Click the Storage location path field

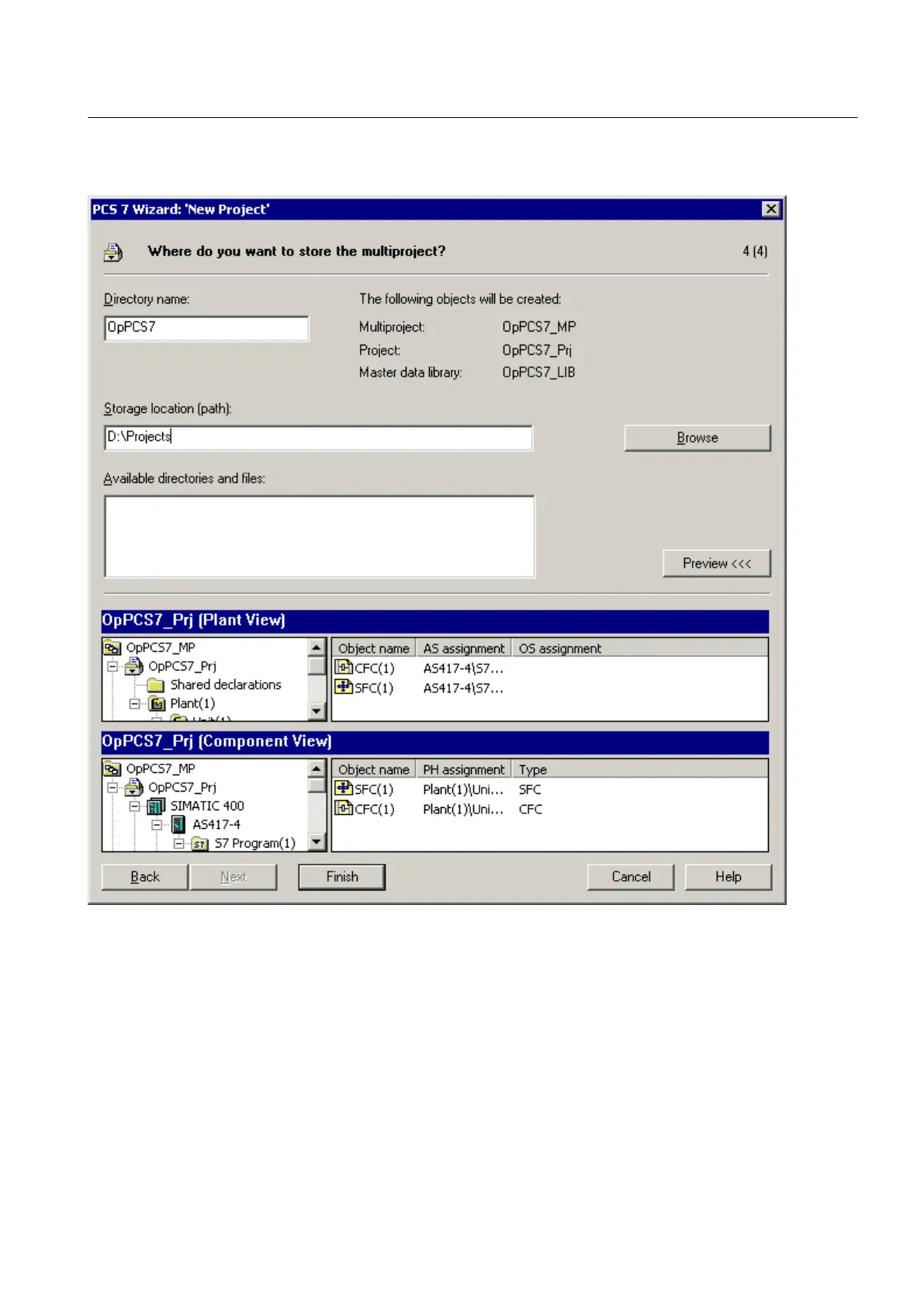(x=318, y=437)
